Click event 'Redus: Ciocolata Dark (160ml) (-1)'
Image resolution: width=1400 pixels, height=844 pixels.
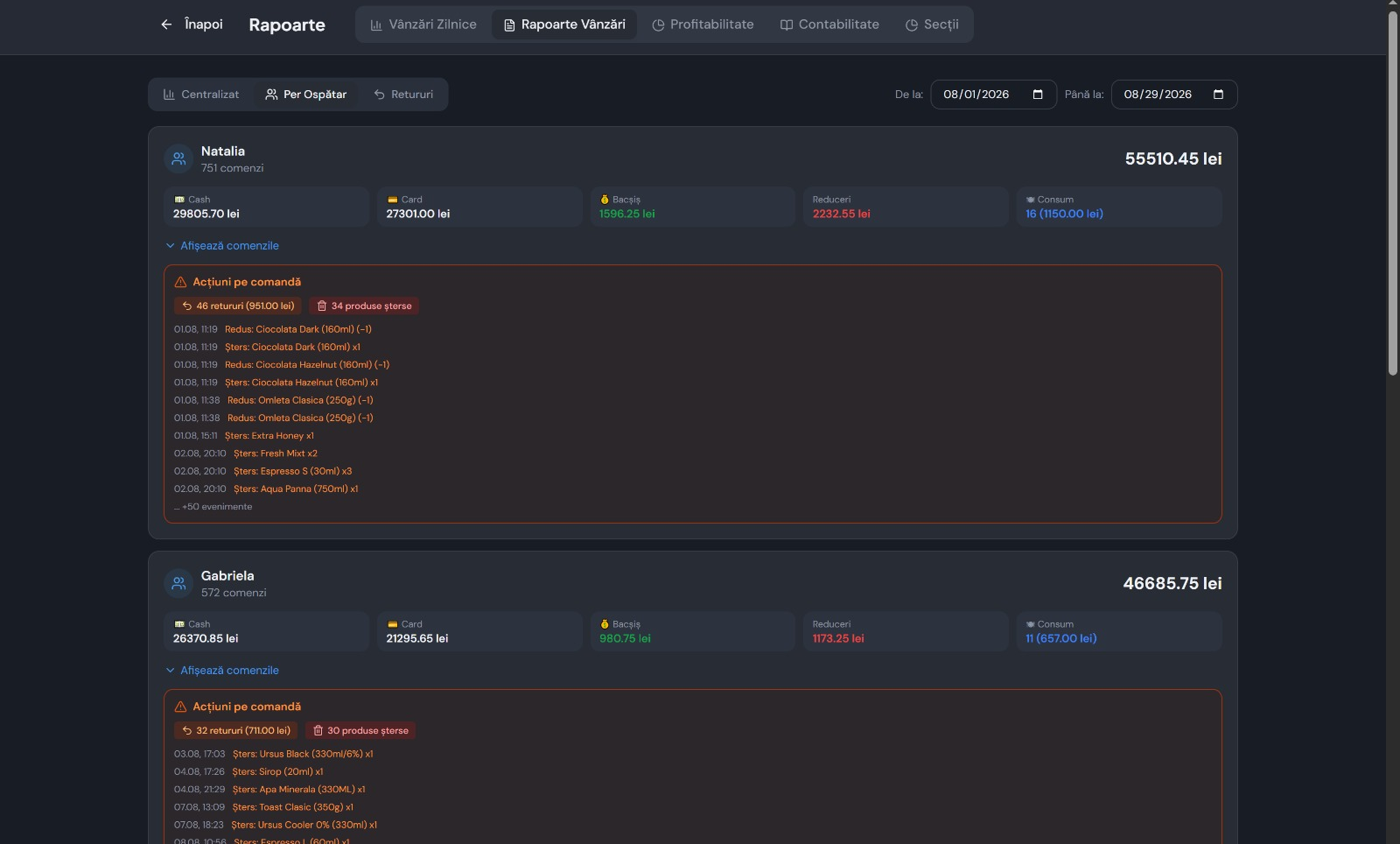pos(298,329)
